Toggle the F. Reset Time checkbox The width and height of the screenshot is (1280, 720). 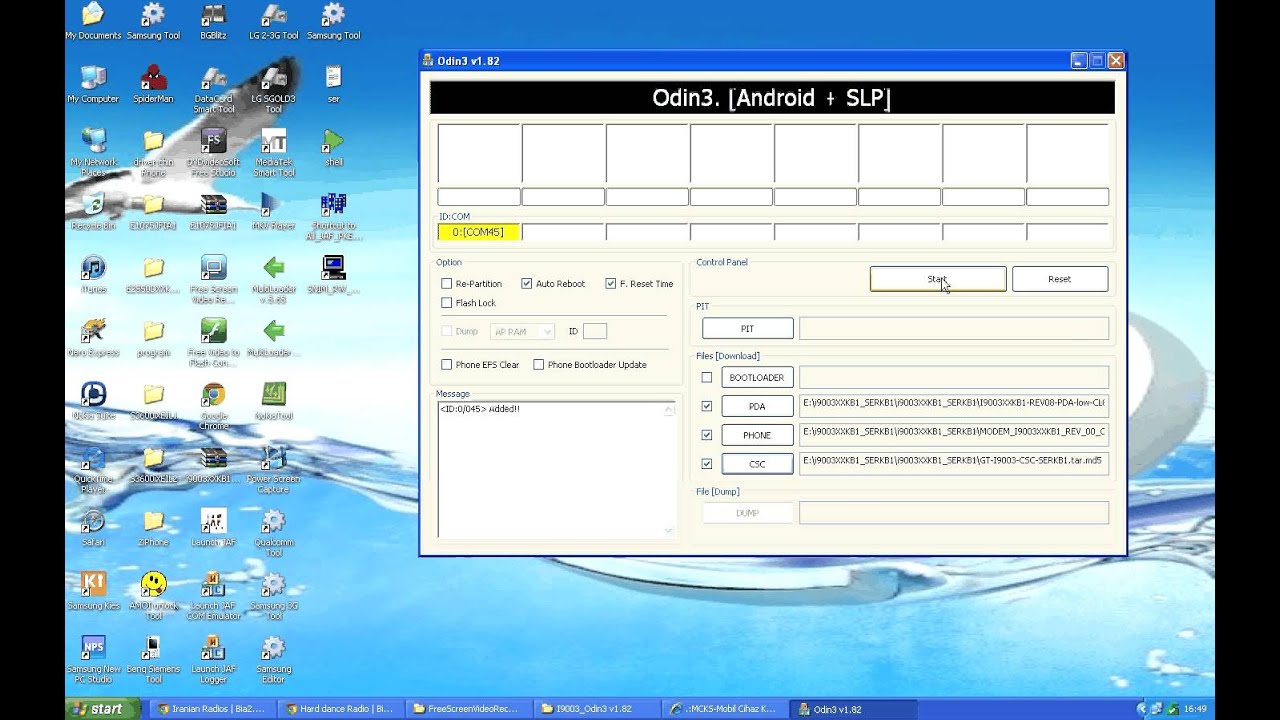[x=611, y=284]
